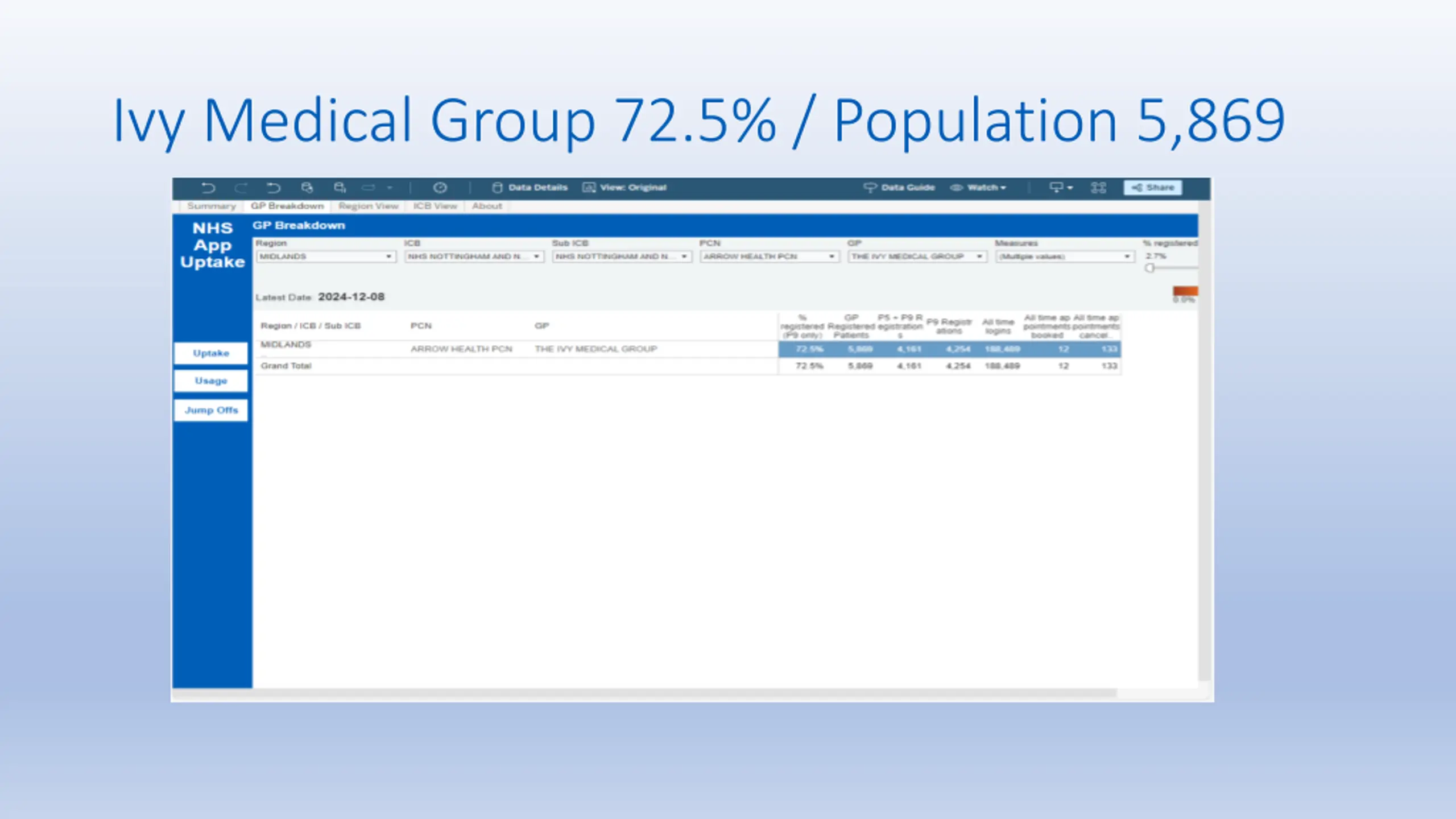Click the GP Registered Patients column header
The width and height of the screenshot is (1456, 819).
[x=851, y=326]
